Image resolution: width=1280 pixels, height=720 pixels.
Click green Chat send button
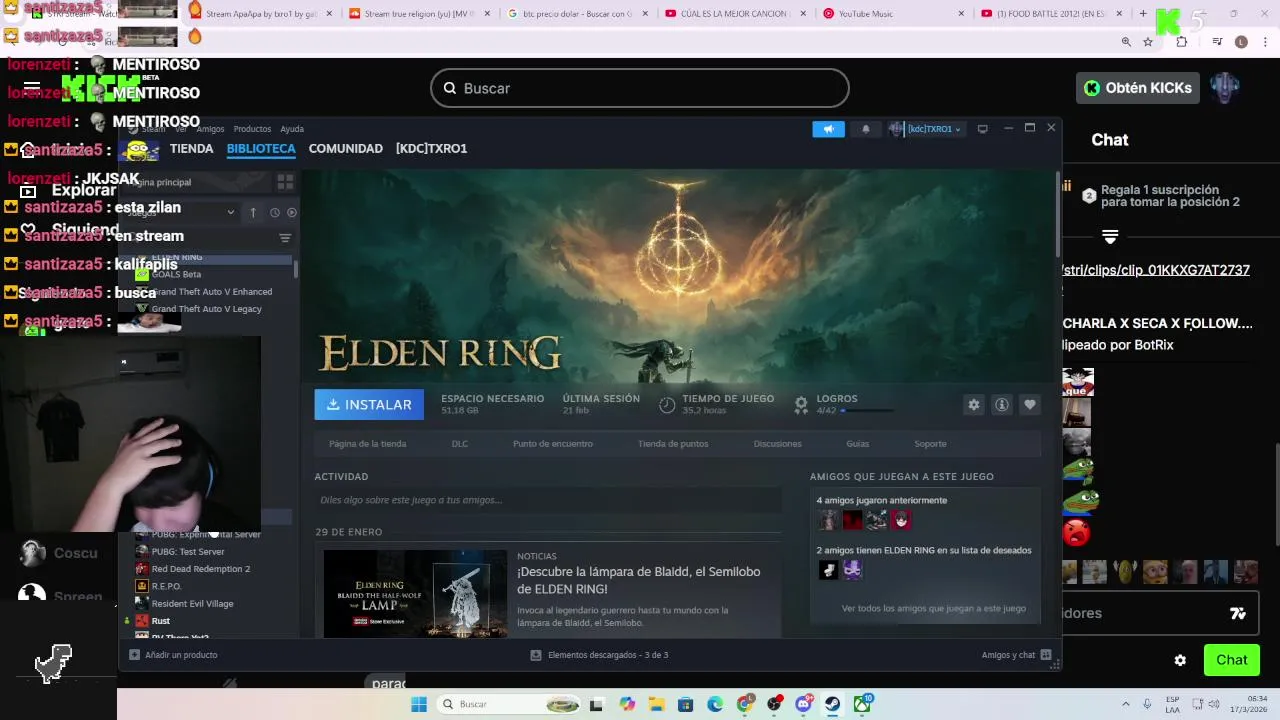(x=1232, y=660)
